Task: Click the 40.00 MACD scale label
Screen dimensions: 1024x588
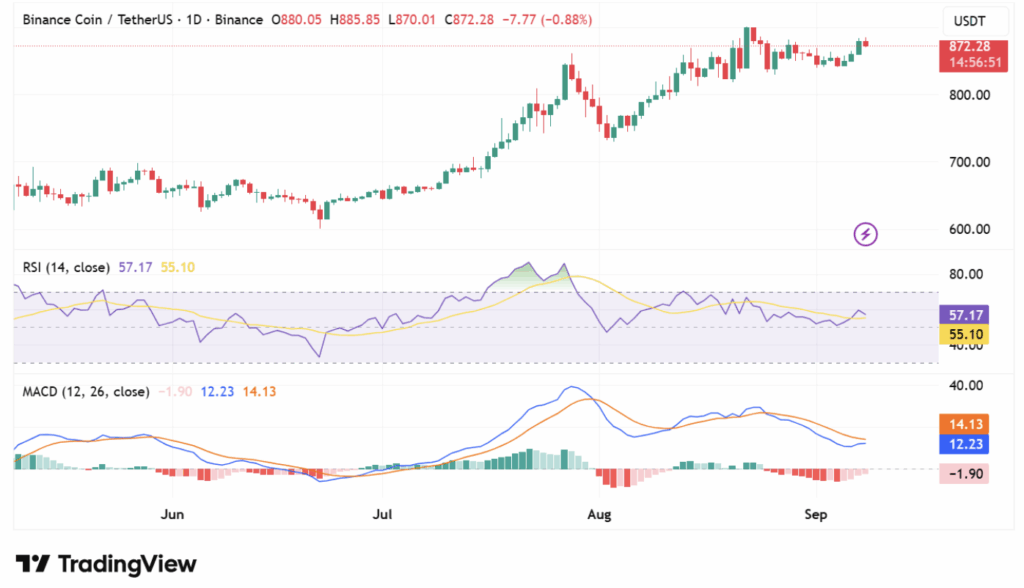Action: coord(966,385)
